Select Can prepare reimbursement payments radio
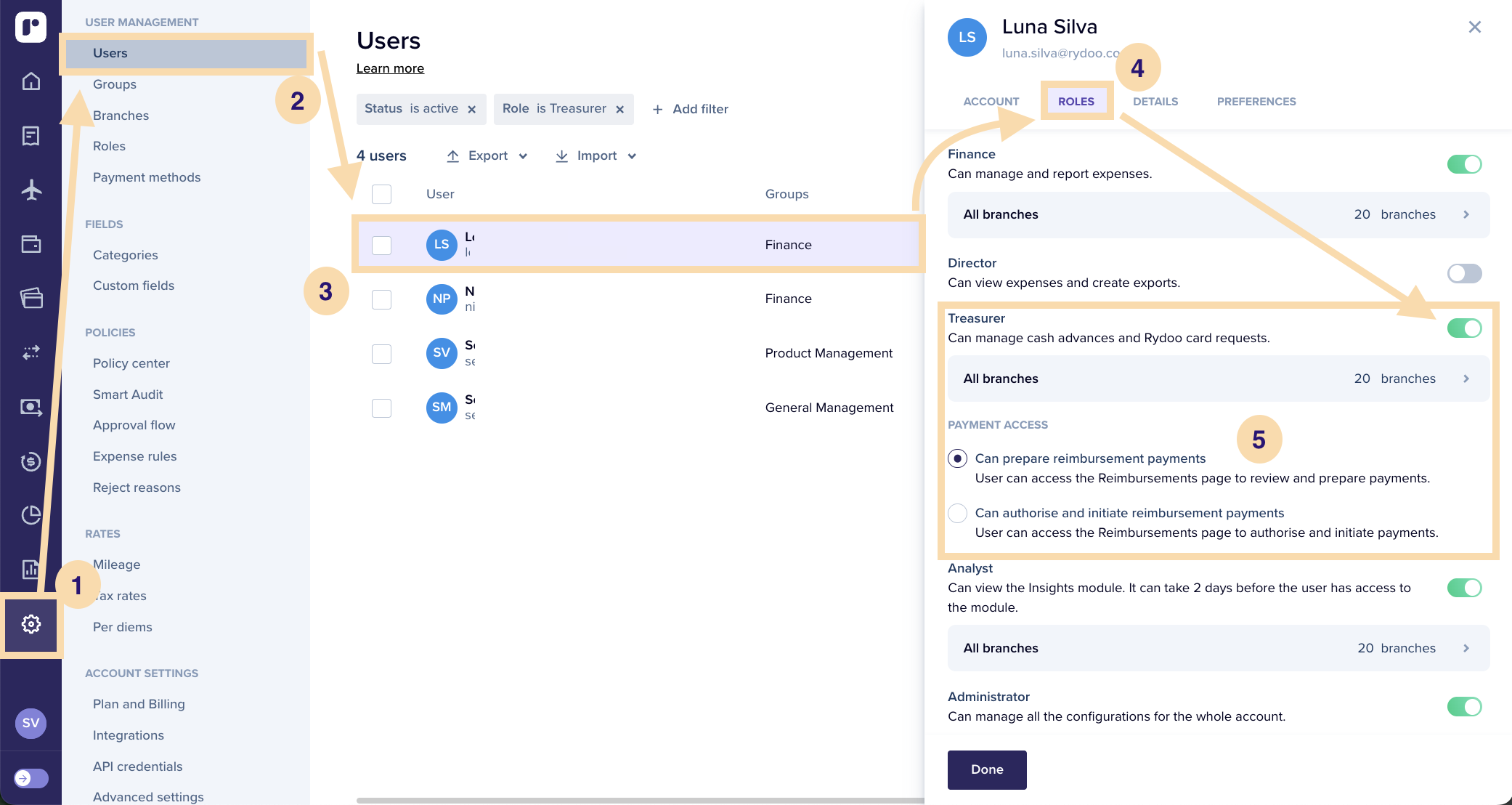This screenshot has width=1512, height=805. [957, 458]
